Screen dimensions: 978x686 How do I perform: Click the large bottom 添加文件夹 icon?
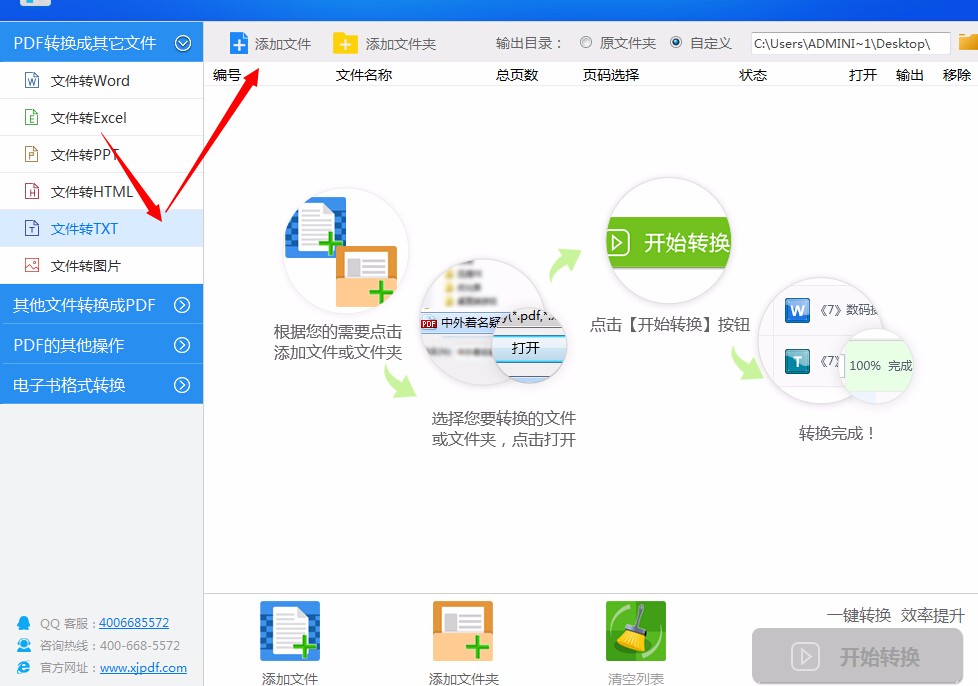click(463, 630)
